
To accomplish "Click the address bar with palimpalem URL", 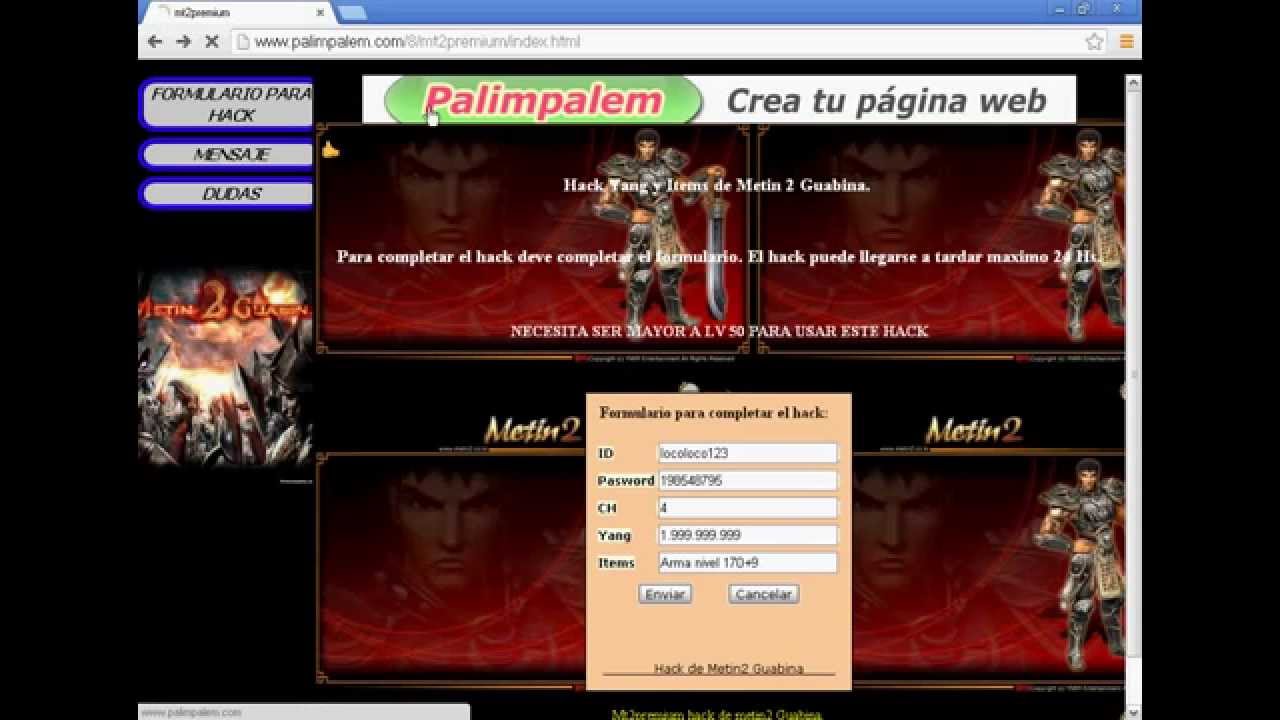I will [x=660, y=42].
